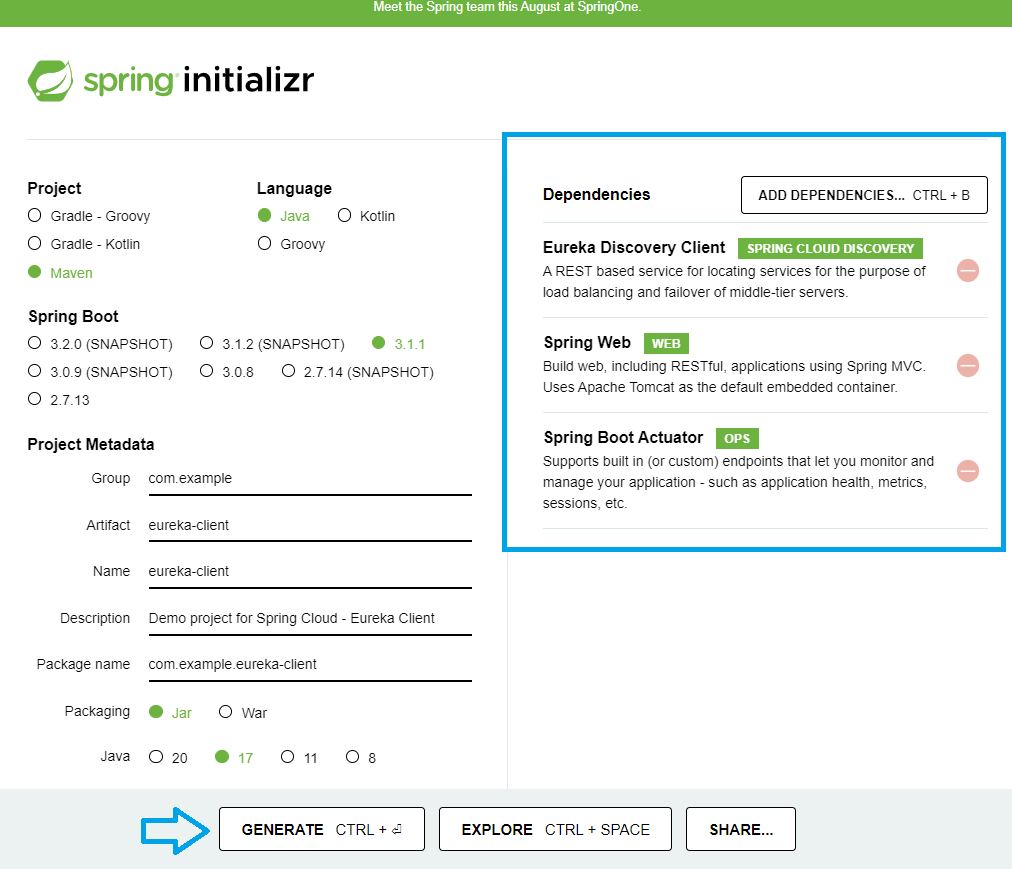Choose Groovy as the language
1012x869 pixels.
tap(291, 244)
